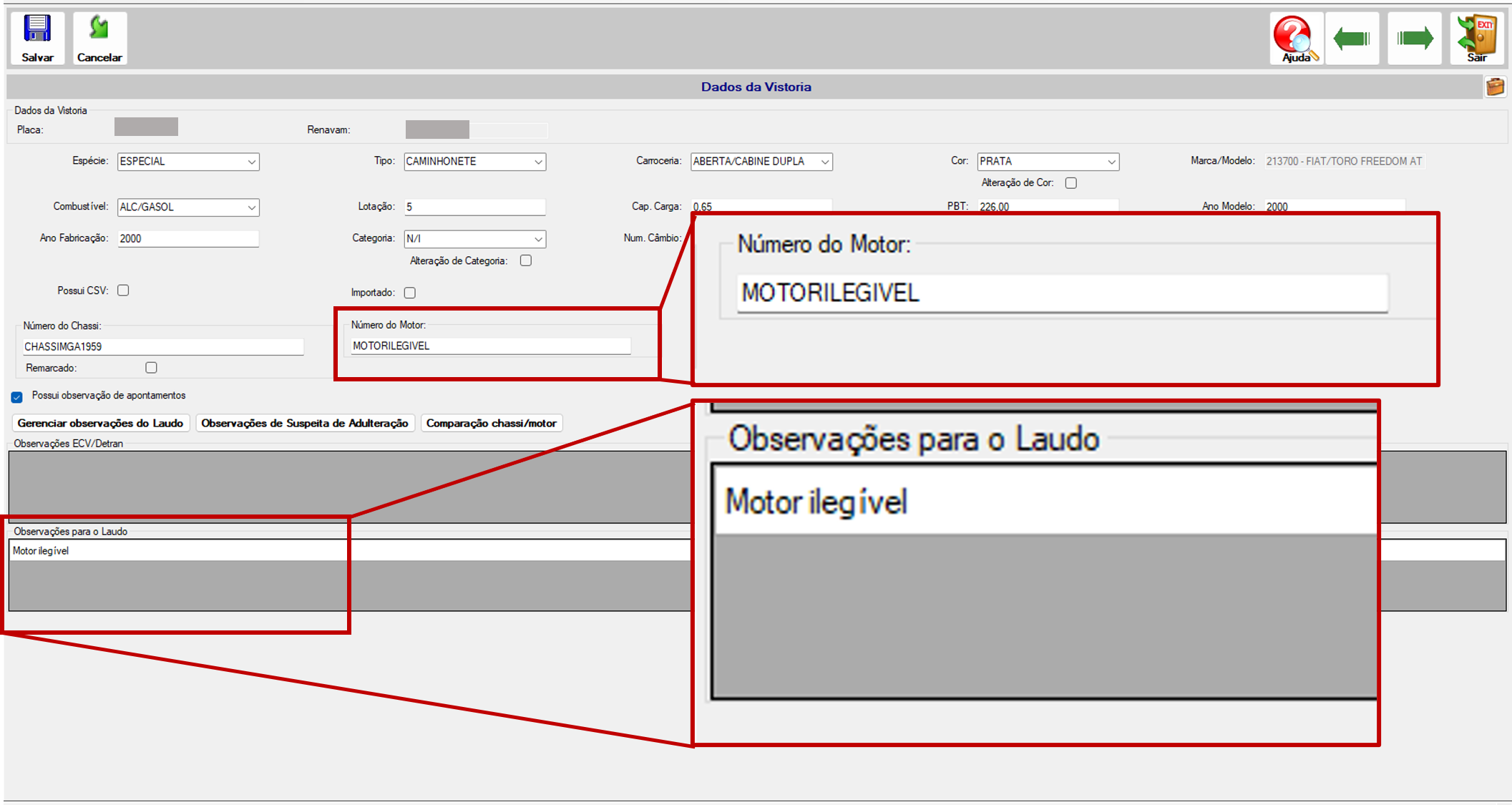
Task: Check the Remarcado checkbox
Action: coord(151,368)
